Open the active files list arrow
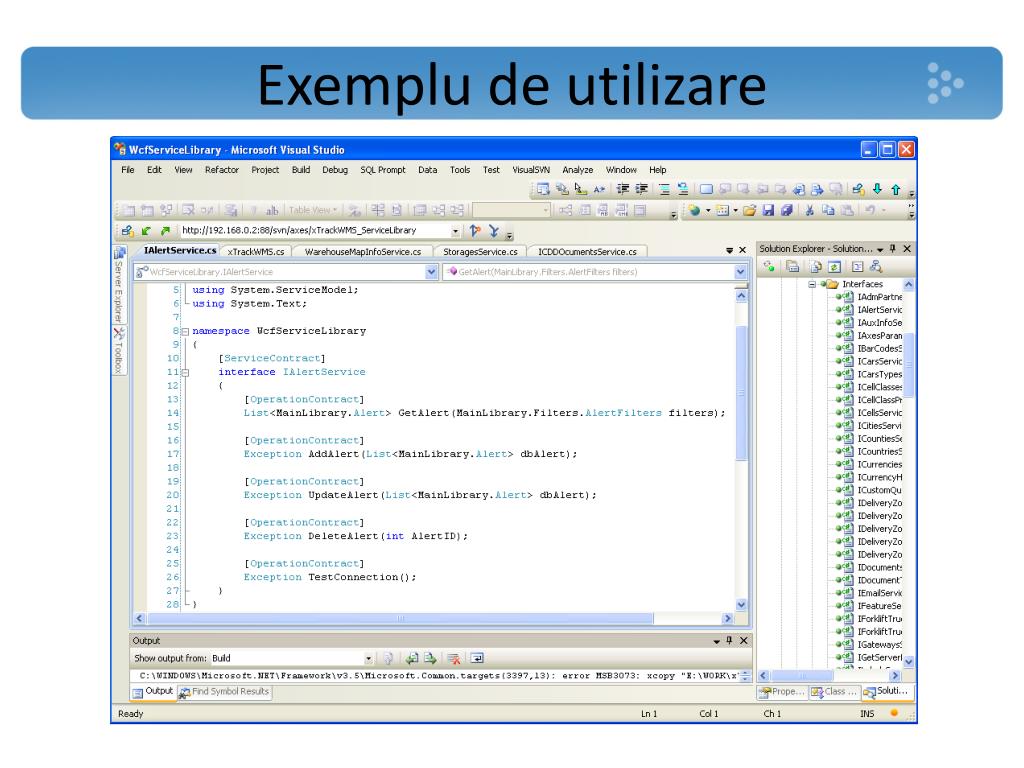The height and width of the screenshot is (768, 1024). 729,250
